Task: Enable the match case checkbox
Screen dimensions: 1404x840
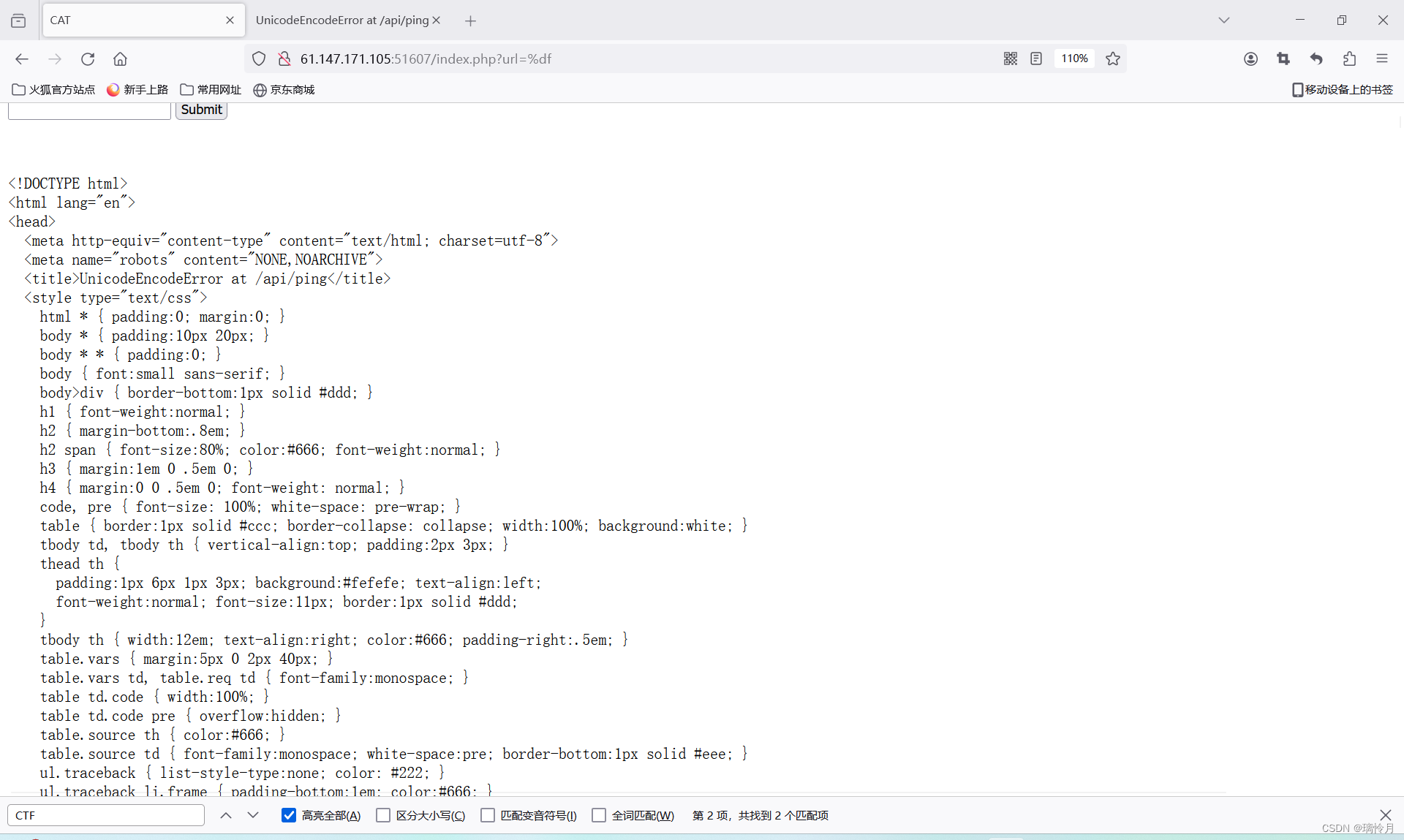Action: [x=383, y=815]
